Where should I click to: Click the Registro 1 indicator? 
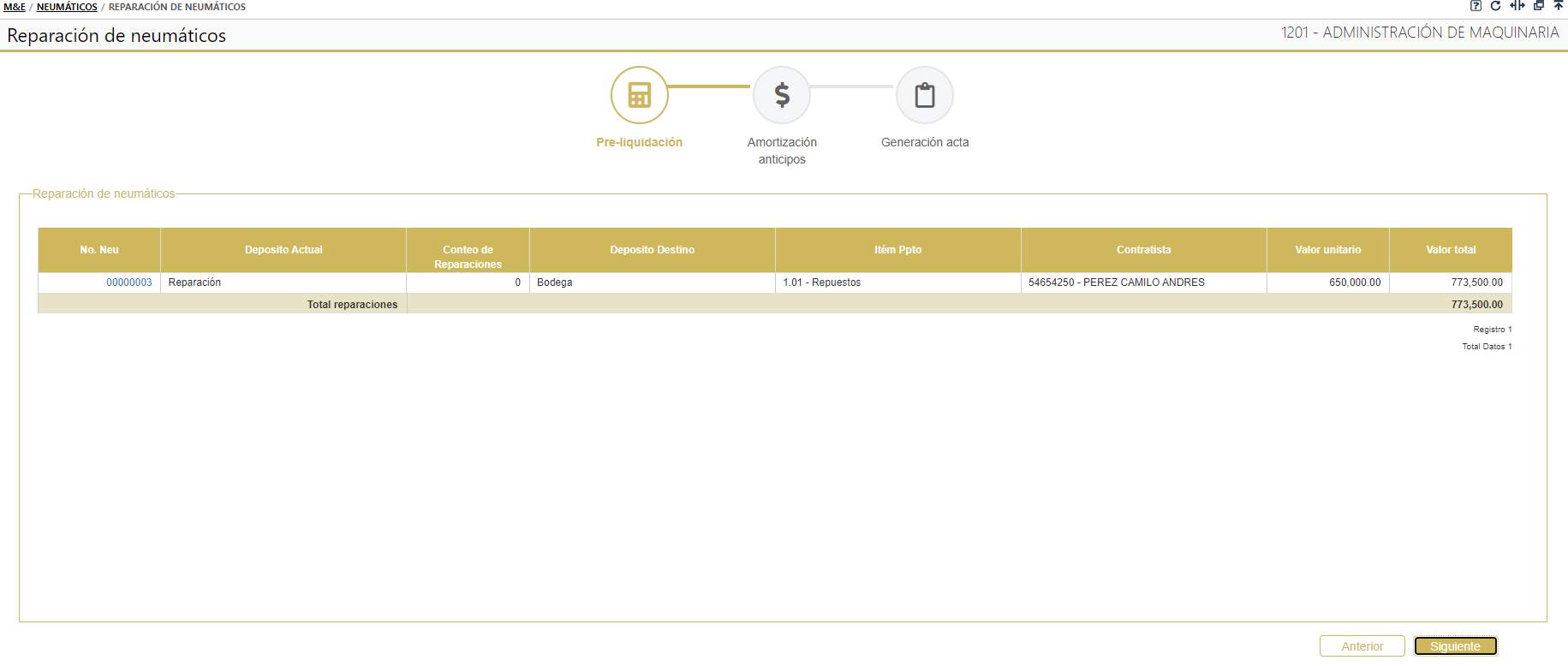[x=1493, y=330]
